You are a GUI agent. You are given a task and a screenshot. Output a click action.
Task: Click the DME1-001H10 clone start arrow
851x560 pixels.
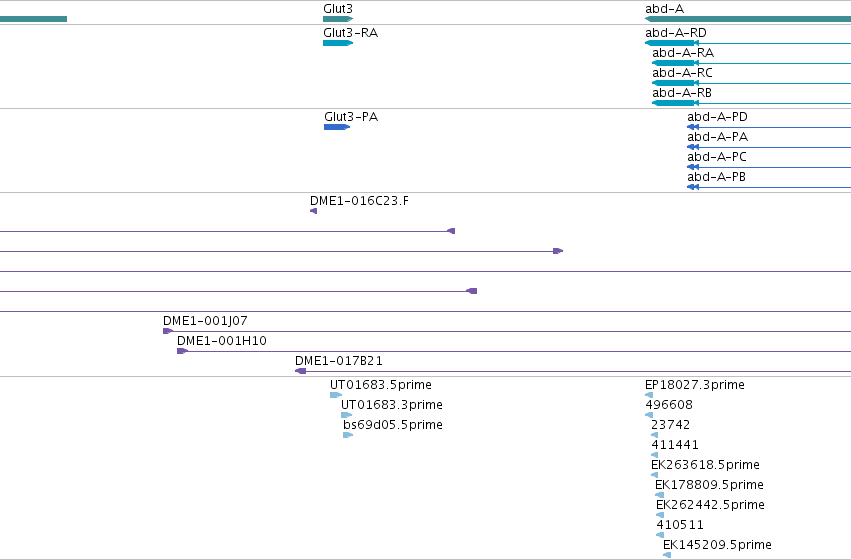[182, 351]
